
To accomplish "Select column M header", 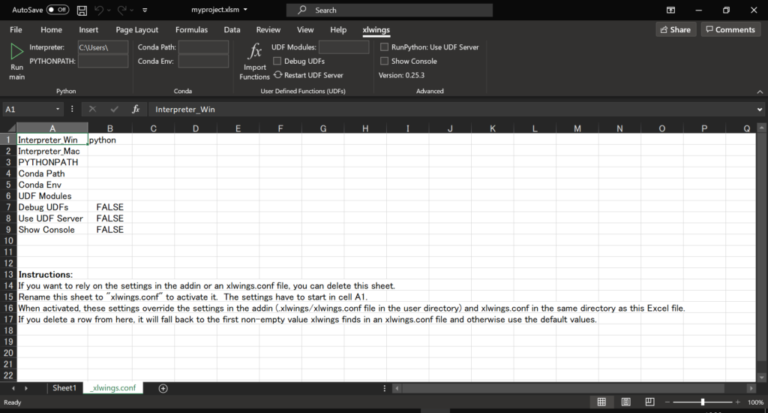I will click(x=577, y=128).
